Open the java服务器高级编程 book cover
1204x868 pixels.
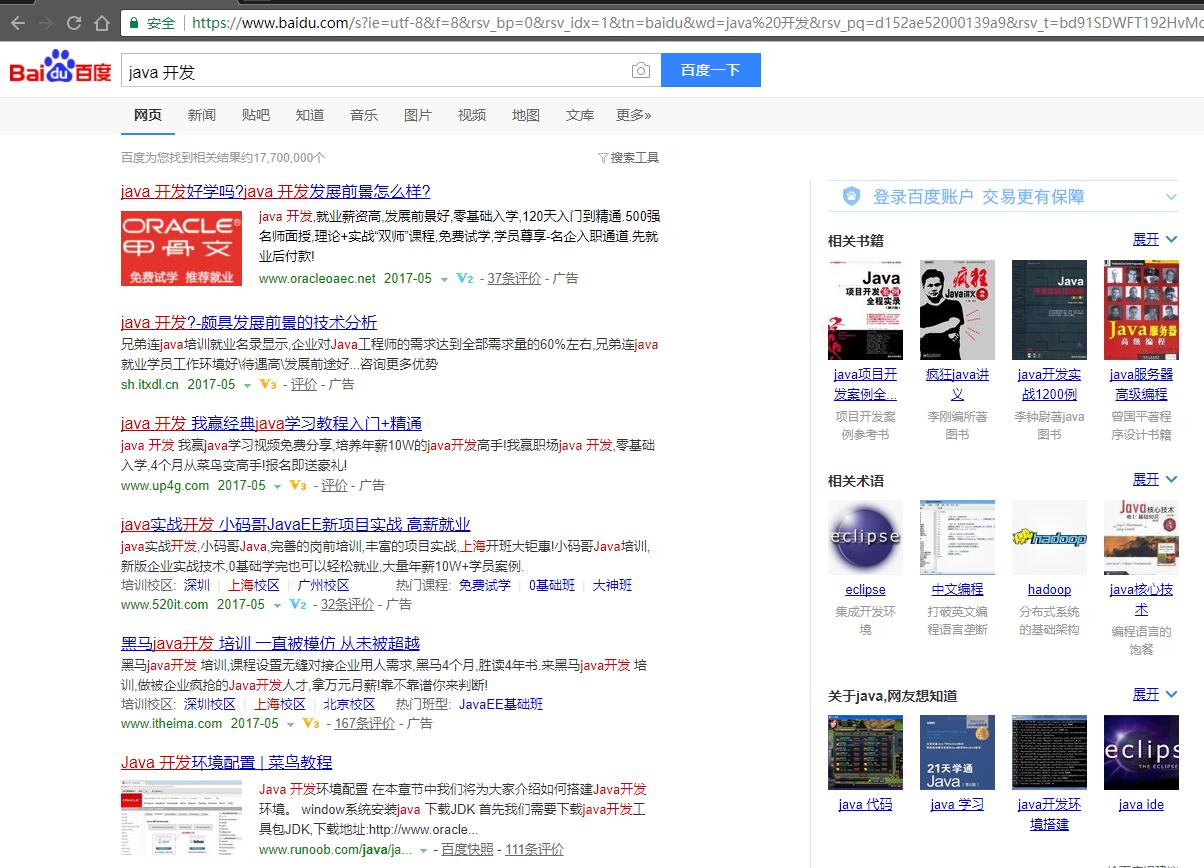(x=1141, y=310)
